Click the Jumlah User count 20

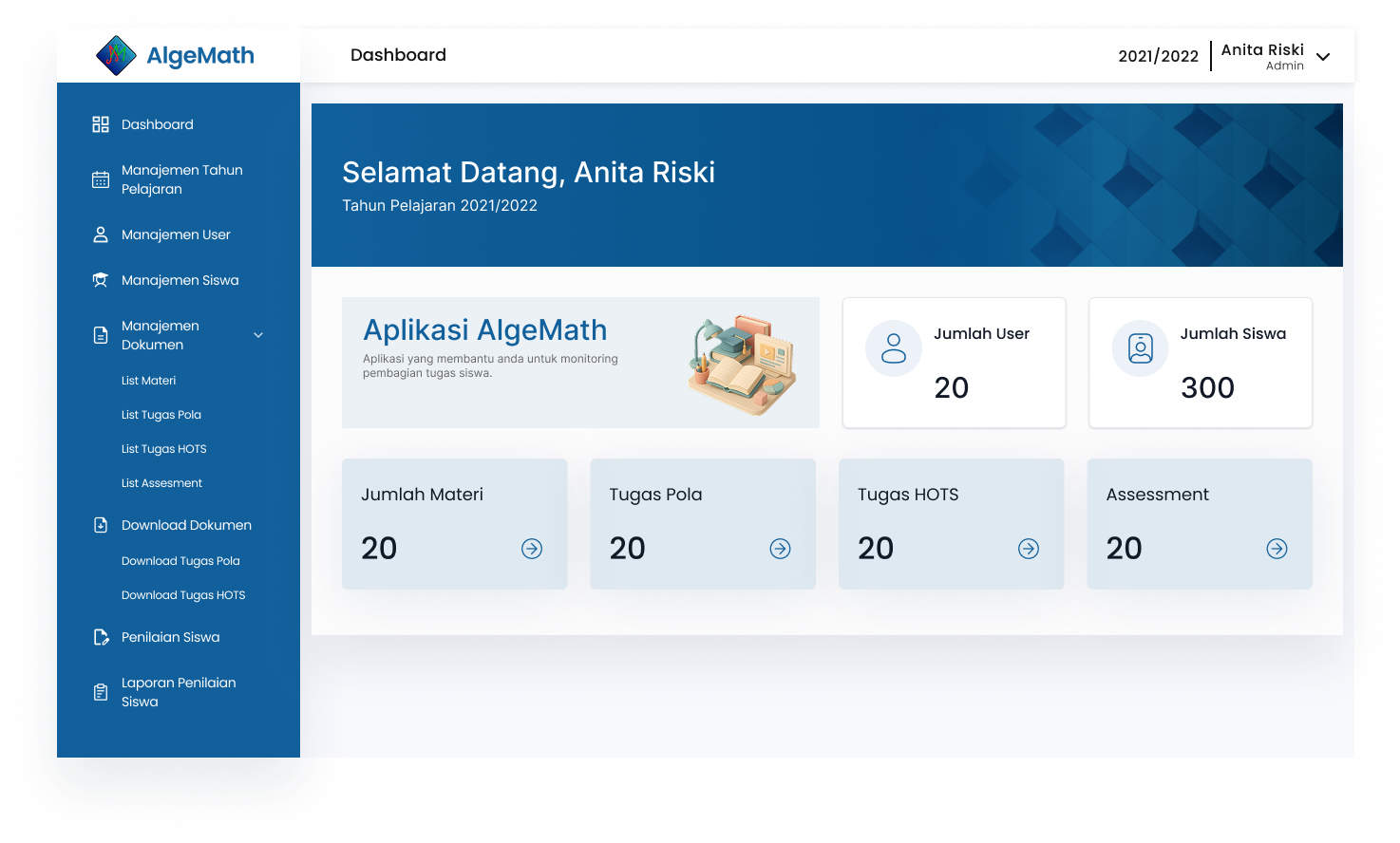(952, 387)
